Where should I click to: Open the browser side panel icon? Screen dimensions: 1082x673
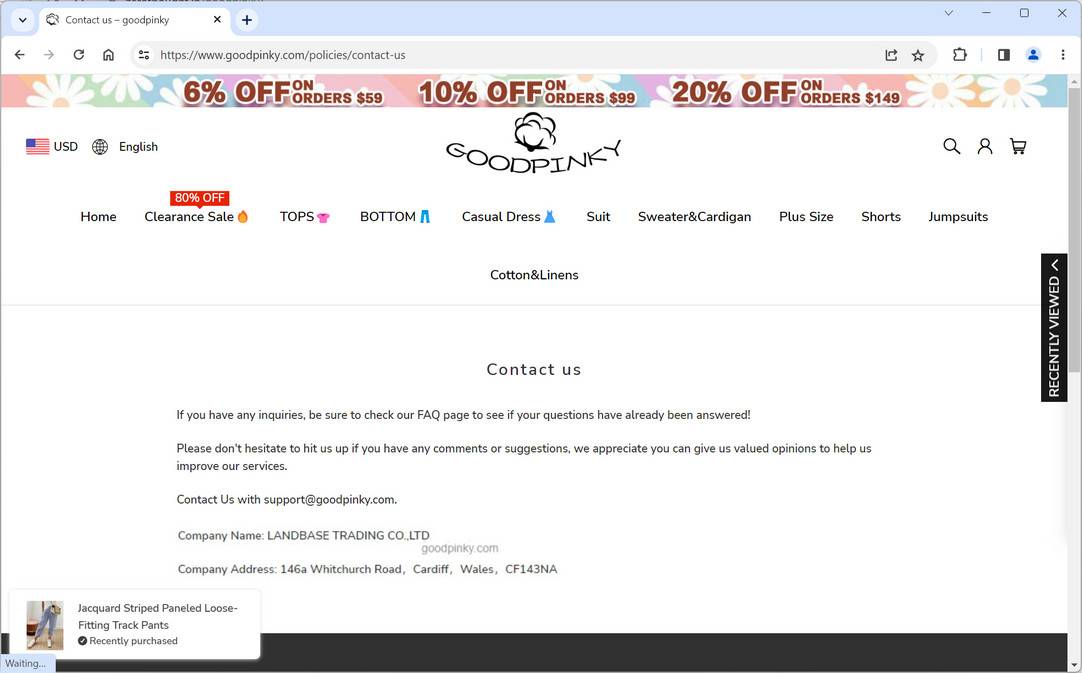point(1003,55)
